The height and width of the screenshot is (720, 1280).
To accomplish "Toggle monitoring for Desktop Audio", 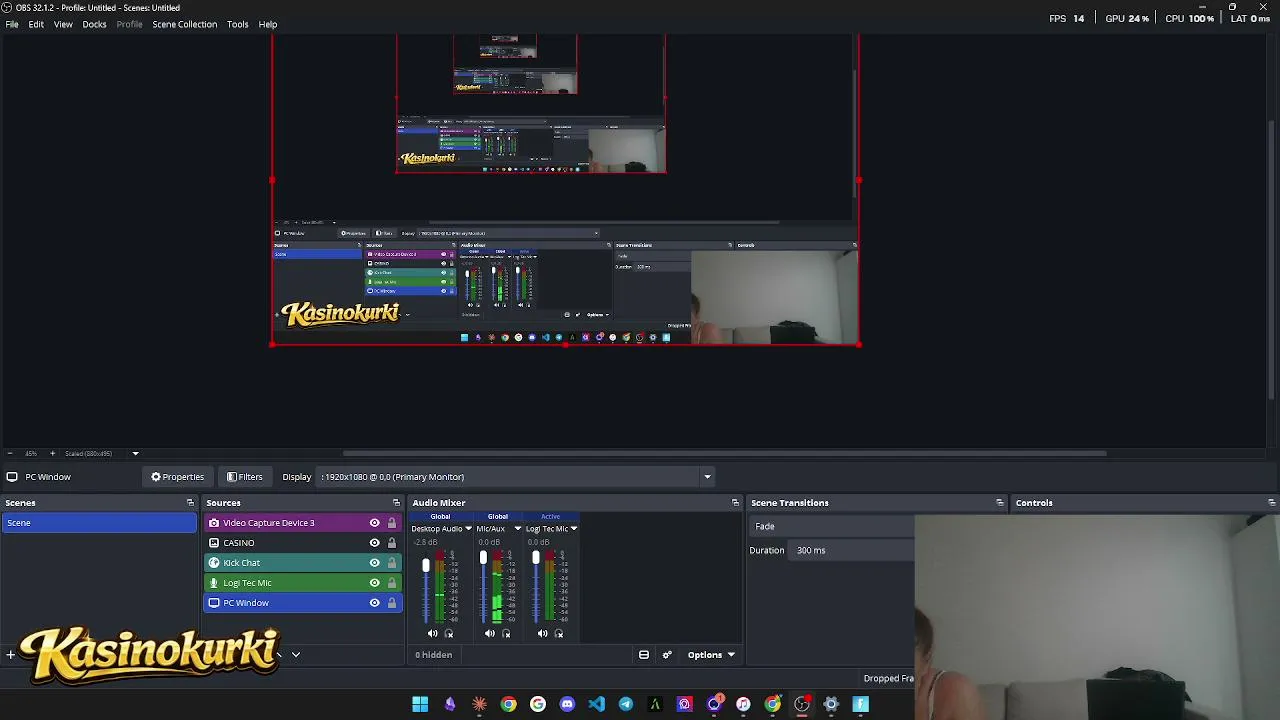I will [x=448, y=633].
